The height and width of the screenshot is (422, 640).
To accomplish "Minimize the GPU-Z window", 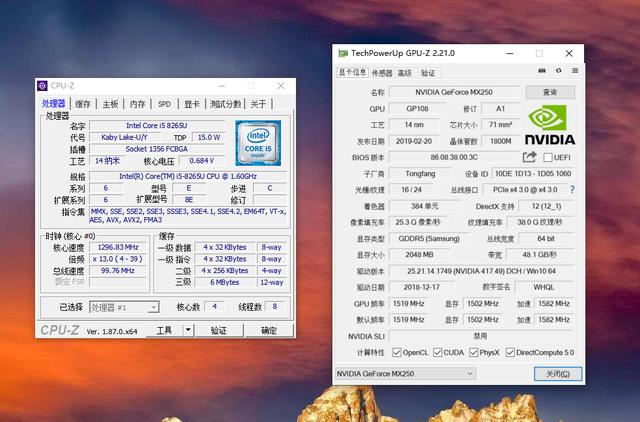I will [510, 53].
